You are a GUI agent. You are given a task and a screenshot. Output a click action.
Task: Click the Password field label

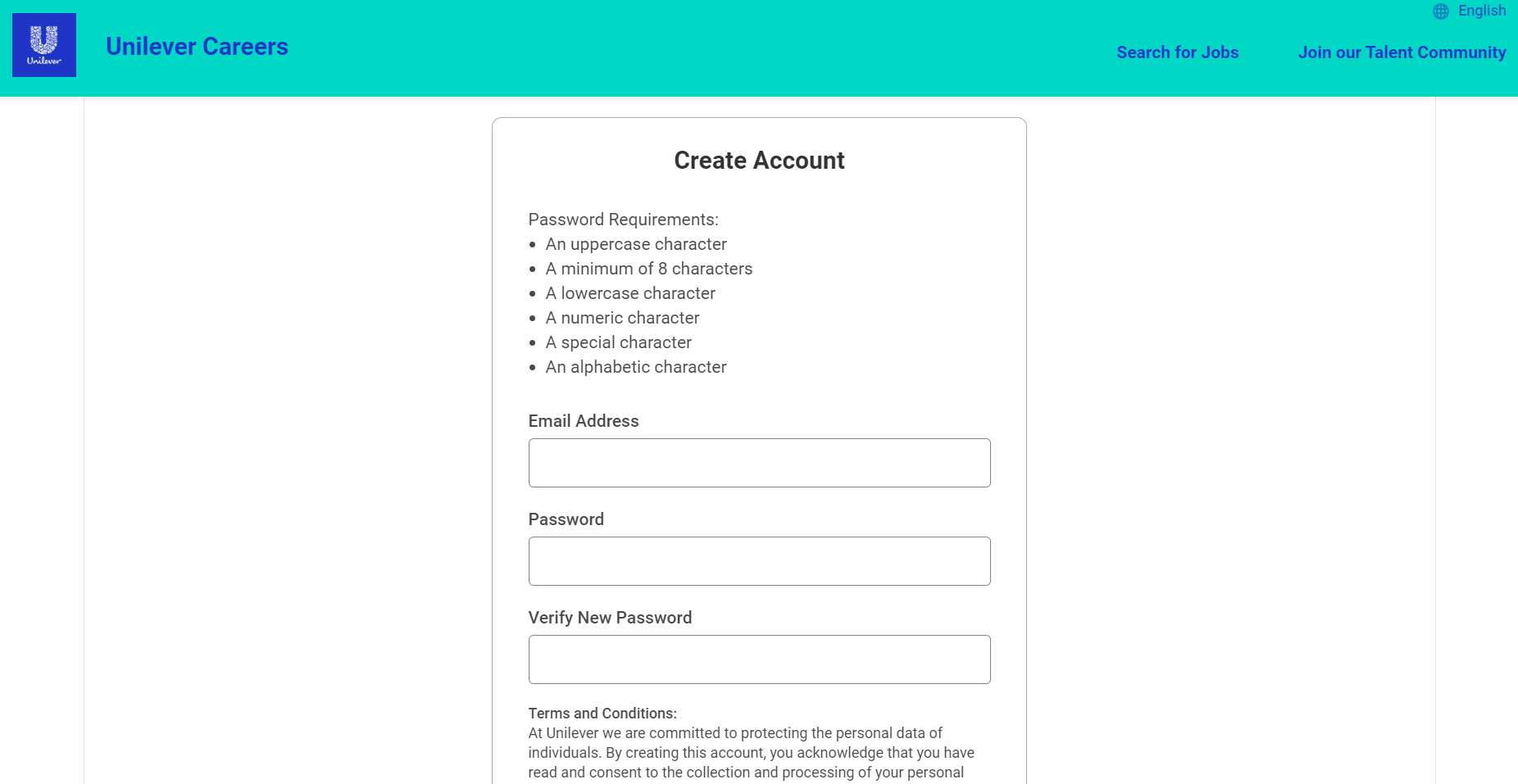point(566,519)
